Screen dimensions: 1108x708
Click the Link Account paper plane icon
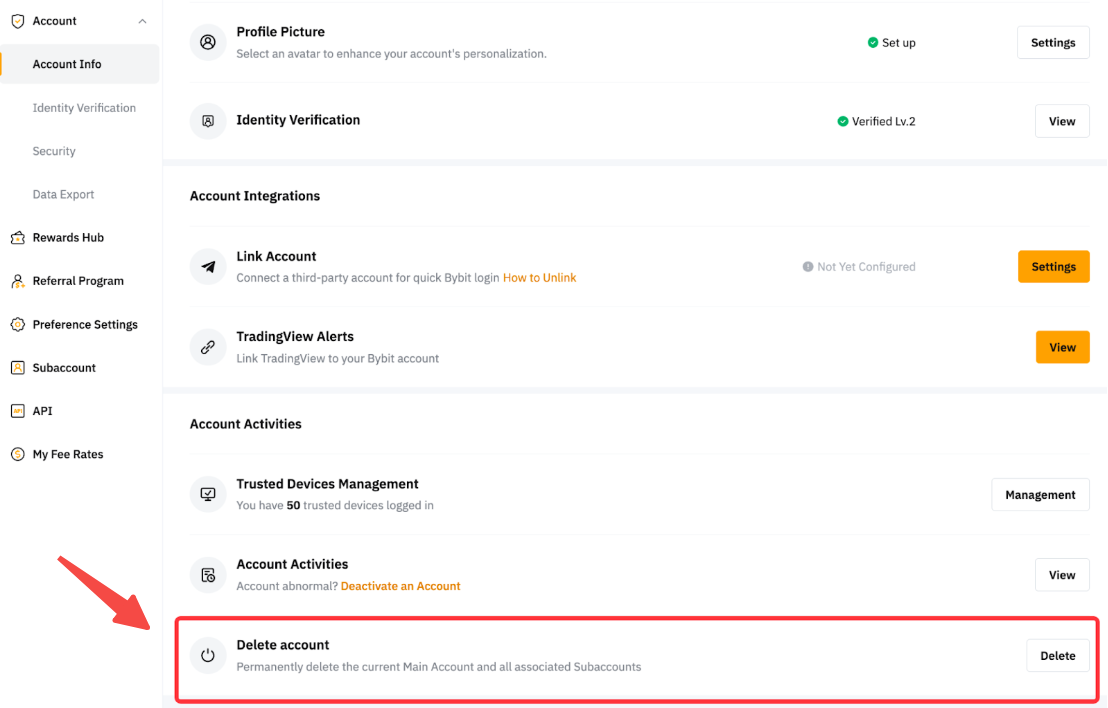[208, 267]
